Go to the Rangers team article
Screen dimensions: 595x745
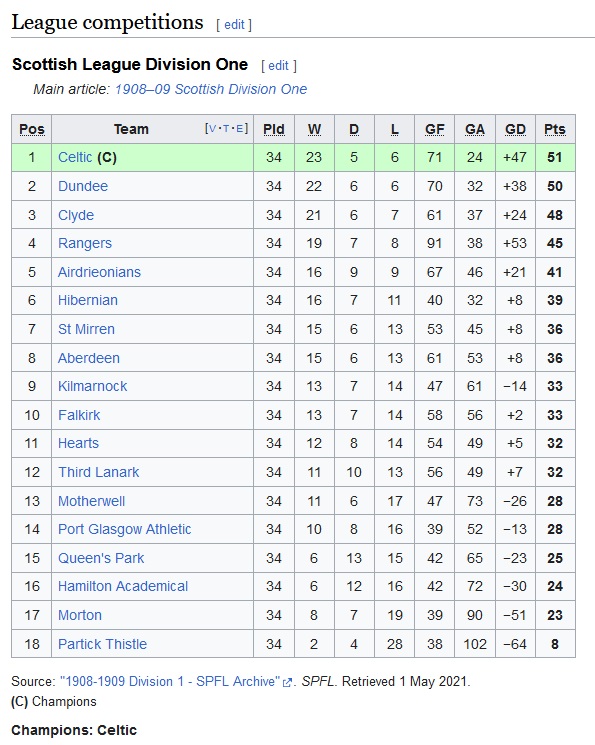85,243
